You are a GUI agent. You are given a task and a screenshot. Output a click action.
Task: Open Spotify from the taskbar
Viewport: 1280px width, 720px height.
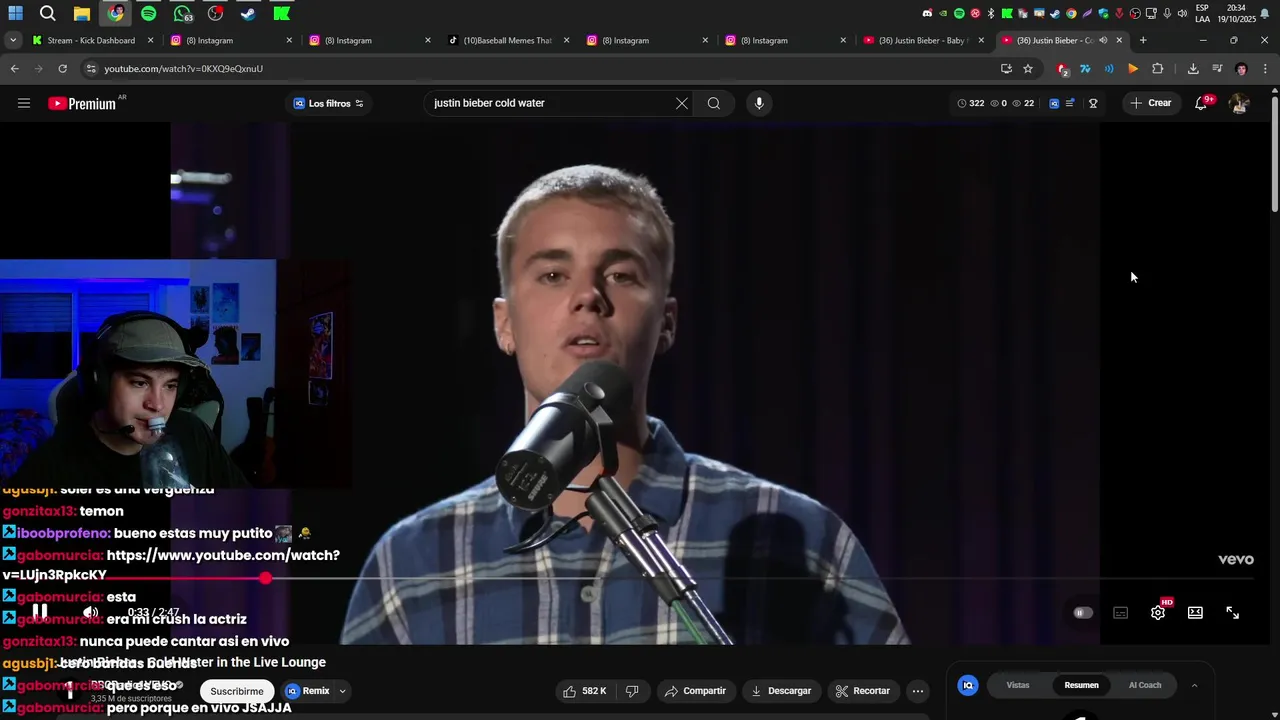148,13
